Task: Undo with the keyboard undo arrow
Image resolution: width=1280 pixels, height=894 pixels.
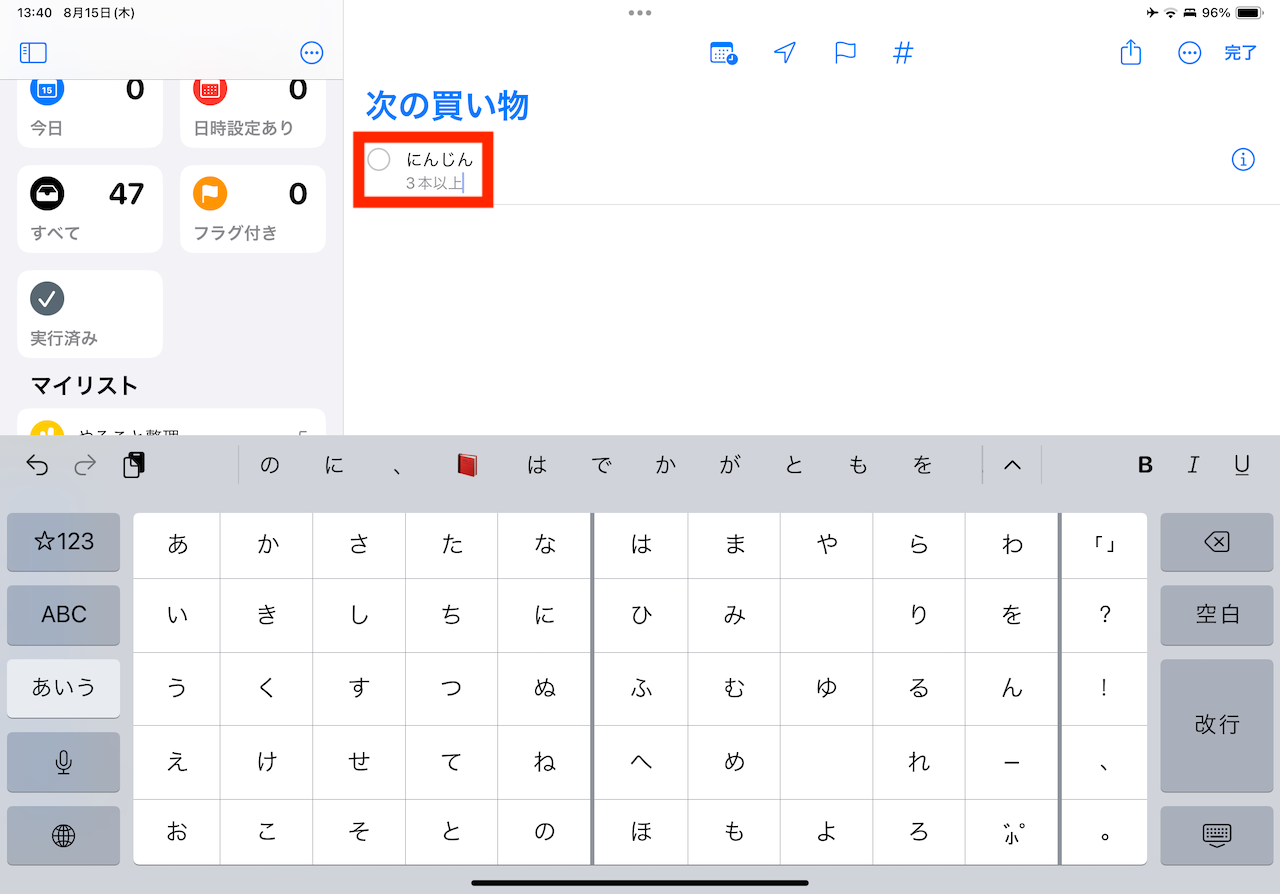Action: tap(37, 465)
